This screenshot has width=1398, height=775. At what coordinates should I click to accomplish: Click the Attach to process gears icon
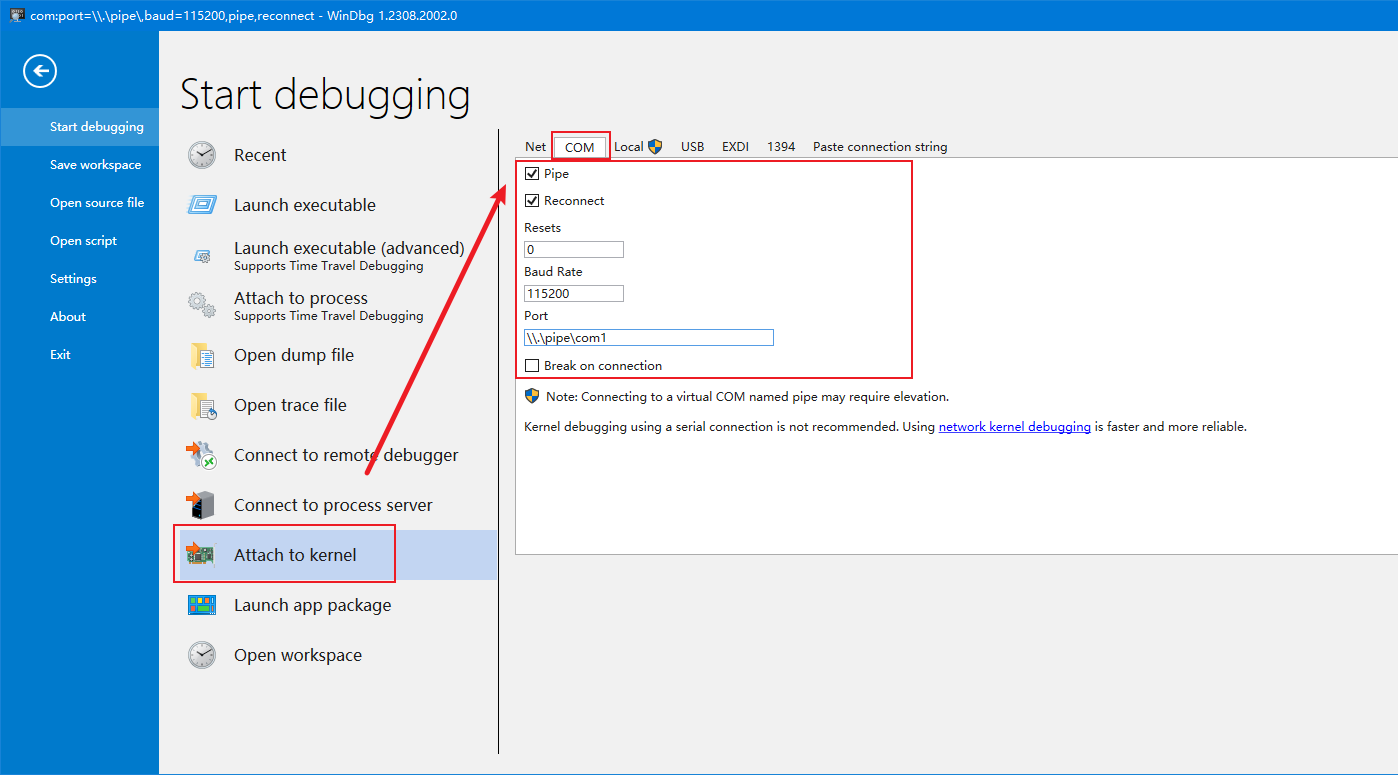click(x=202, y=305)
